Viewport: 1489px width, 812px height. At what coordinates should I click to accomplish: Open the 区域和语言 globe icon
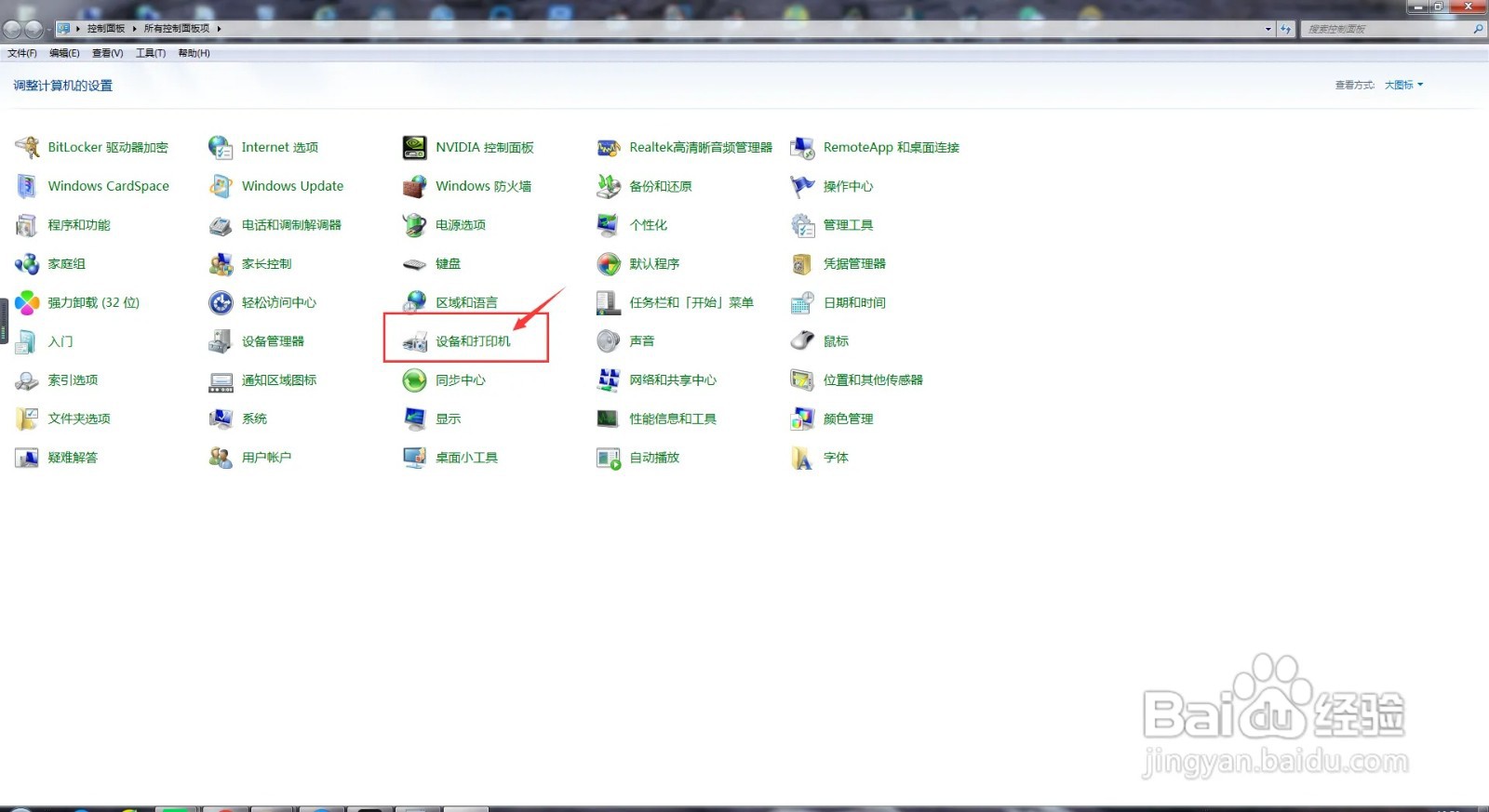(414, 302)
